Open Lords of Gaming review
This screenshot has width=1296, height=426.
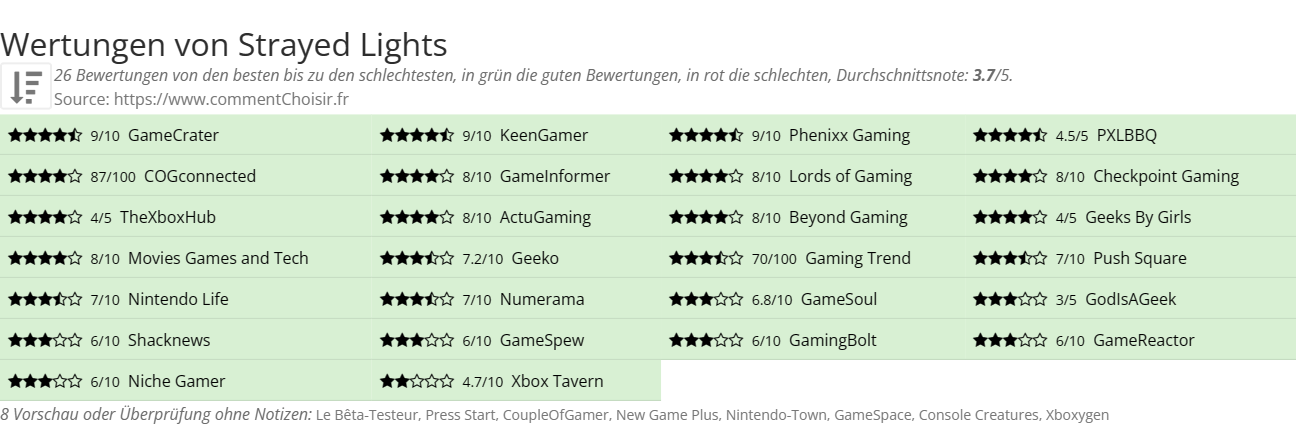point(850,176)
